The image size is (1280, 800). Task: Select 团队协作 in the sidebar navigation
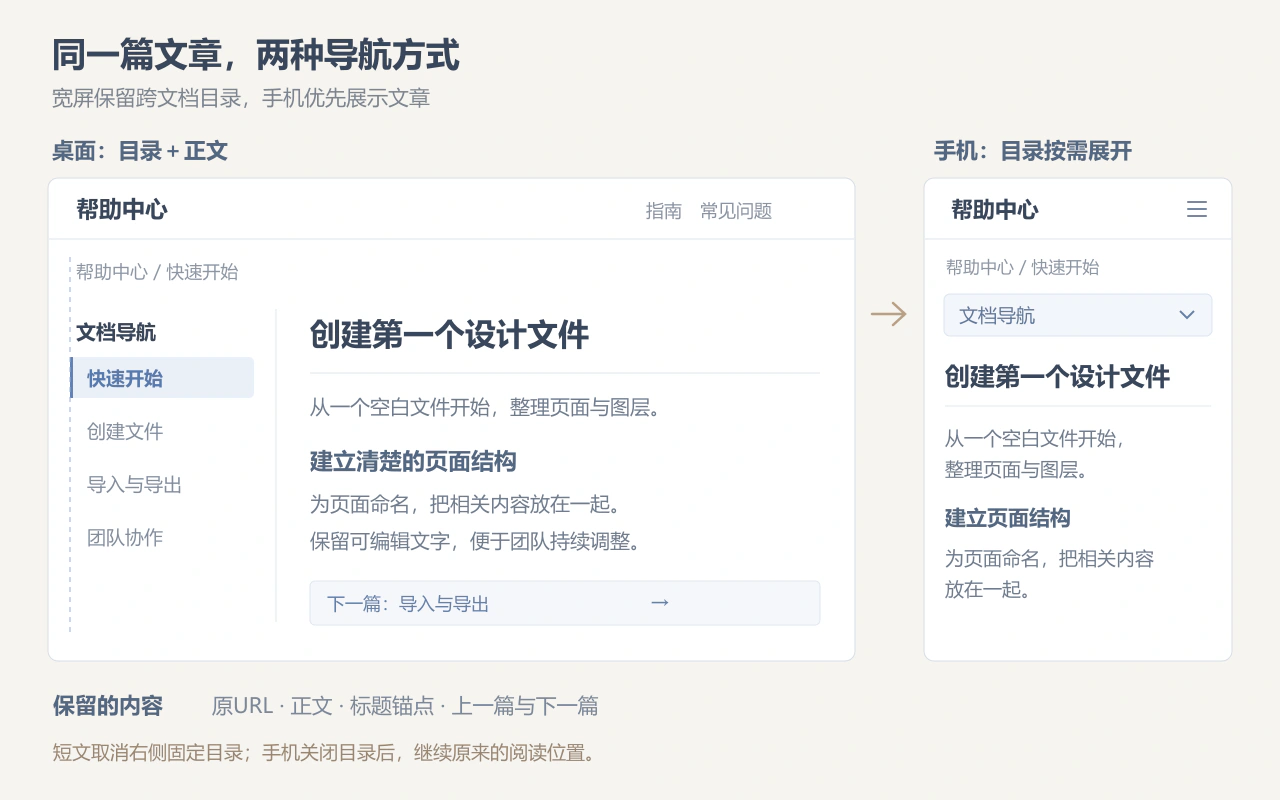point(125,537)
